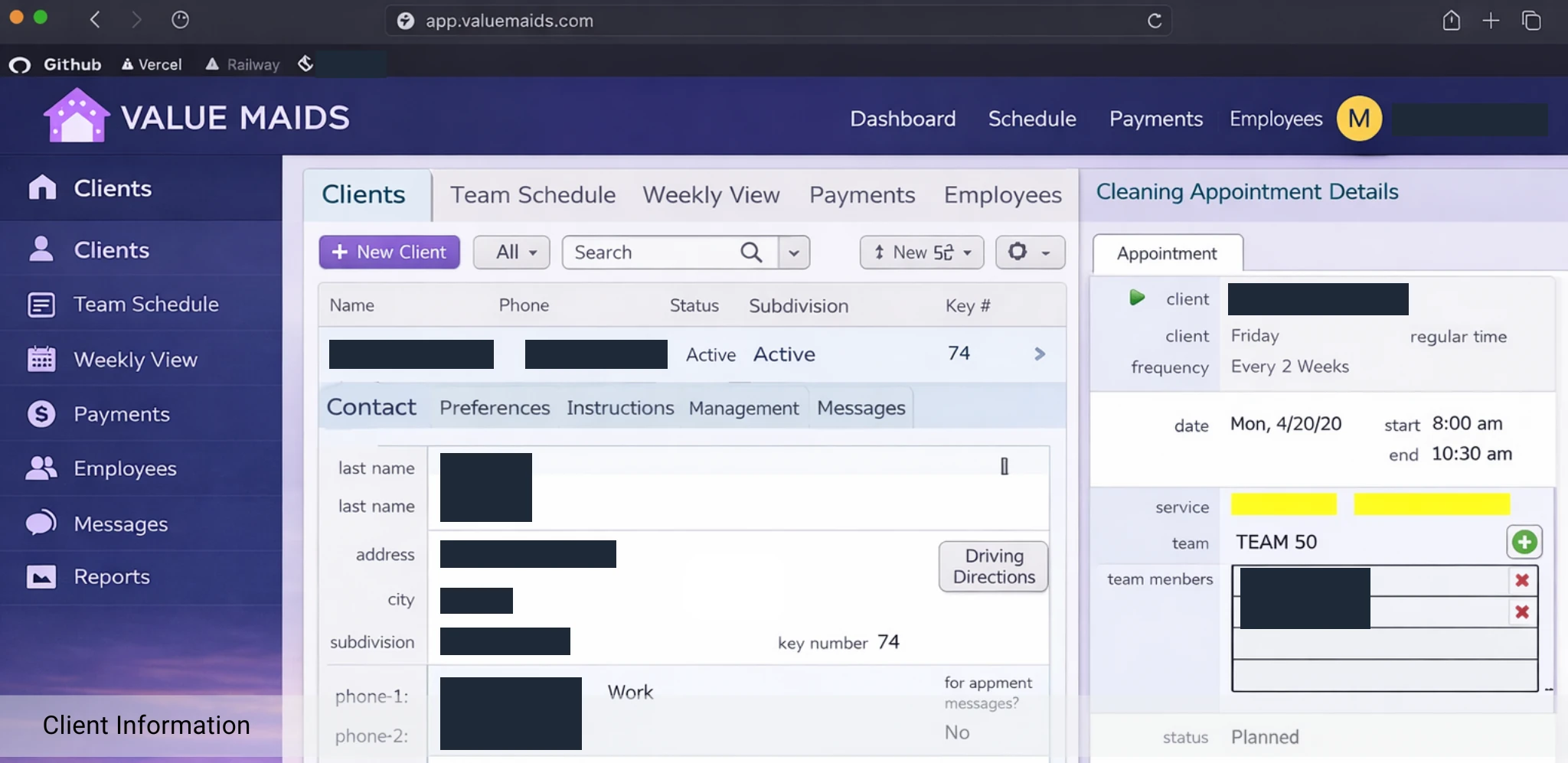Click the Value Maids house logo

point(77,116)
